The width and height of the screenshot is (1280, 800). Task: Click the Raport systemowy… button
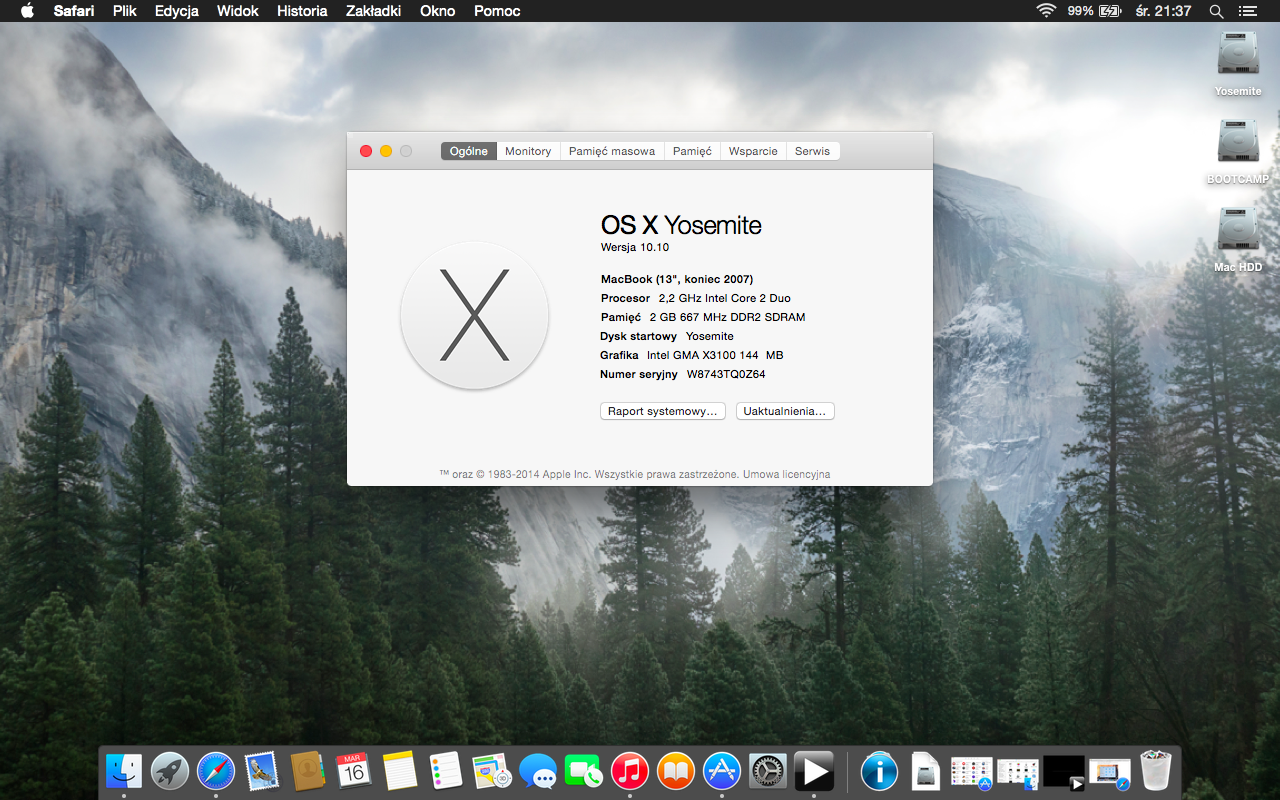click(663, 411)
